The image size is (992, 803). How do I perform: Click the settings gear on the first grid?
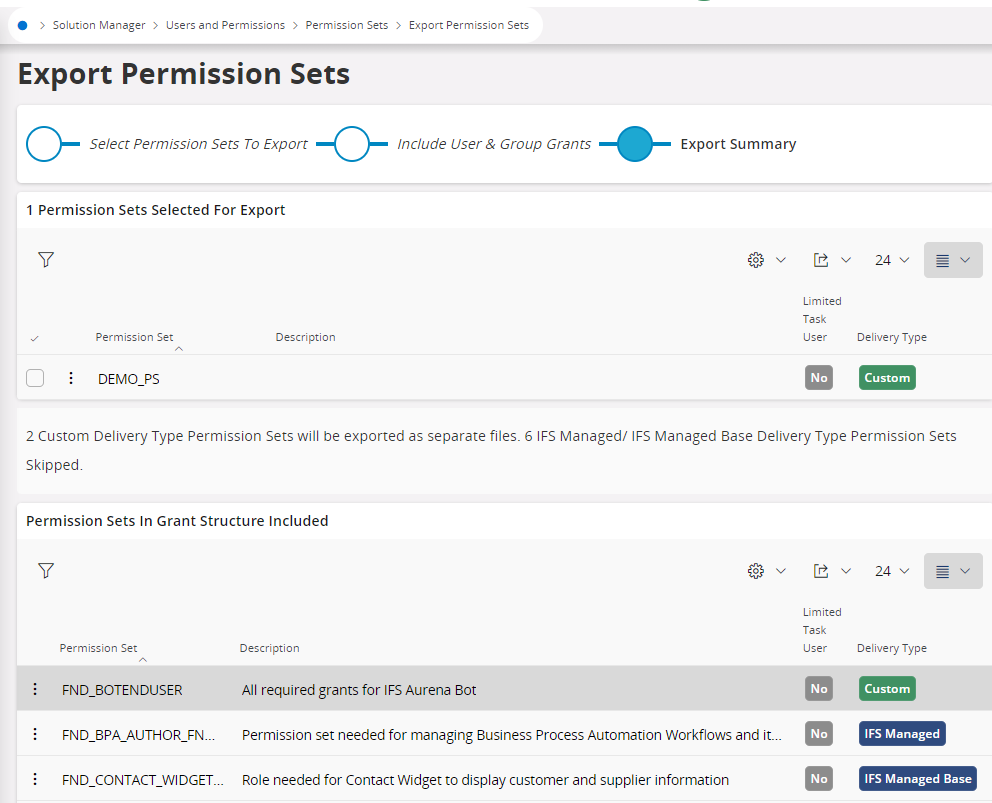(757, 259)
